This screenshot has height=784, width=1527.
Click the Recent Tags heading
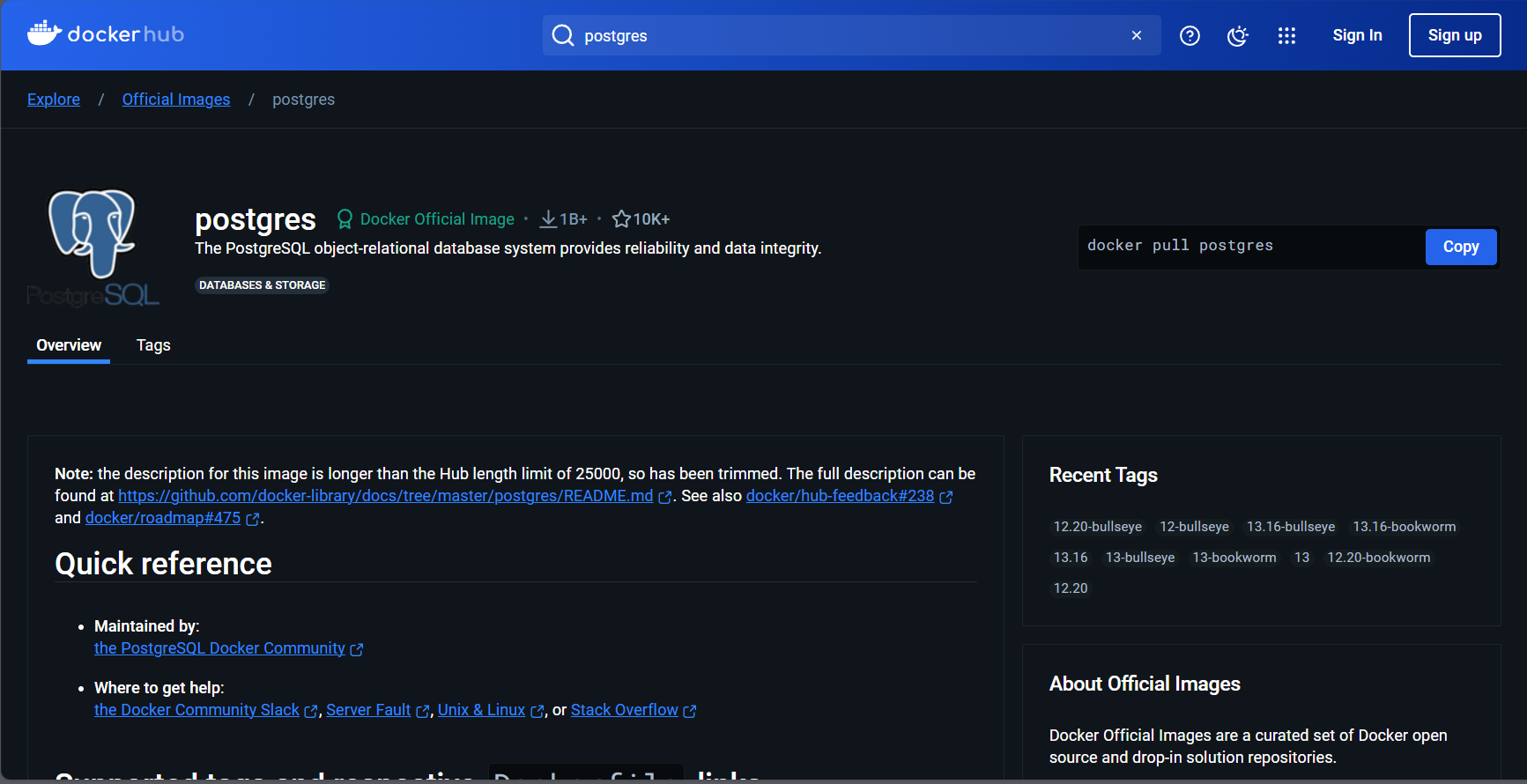[1103, 476]
